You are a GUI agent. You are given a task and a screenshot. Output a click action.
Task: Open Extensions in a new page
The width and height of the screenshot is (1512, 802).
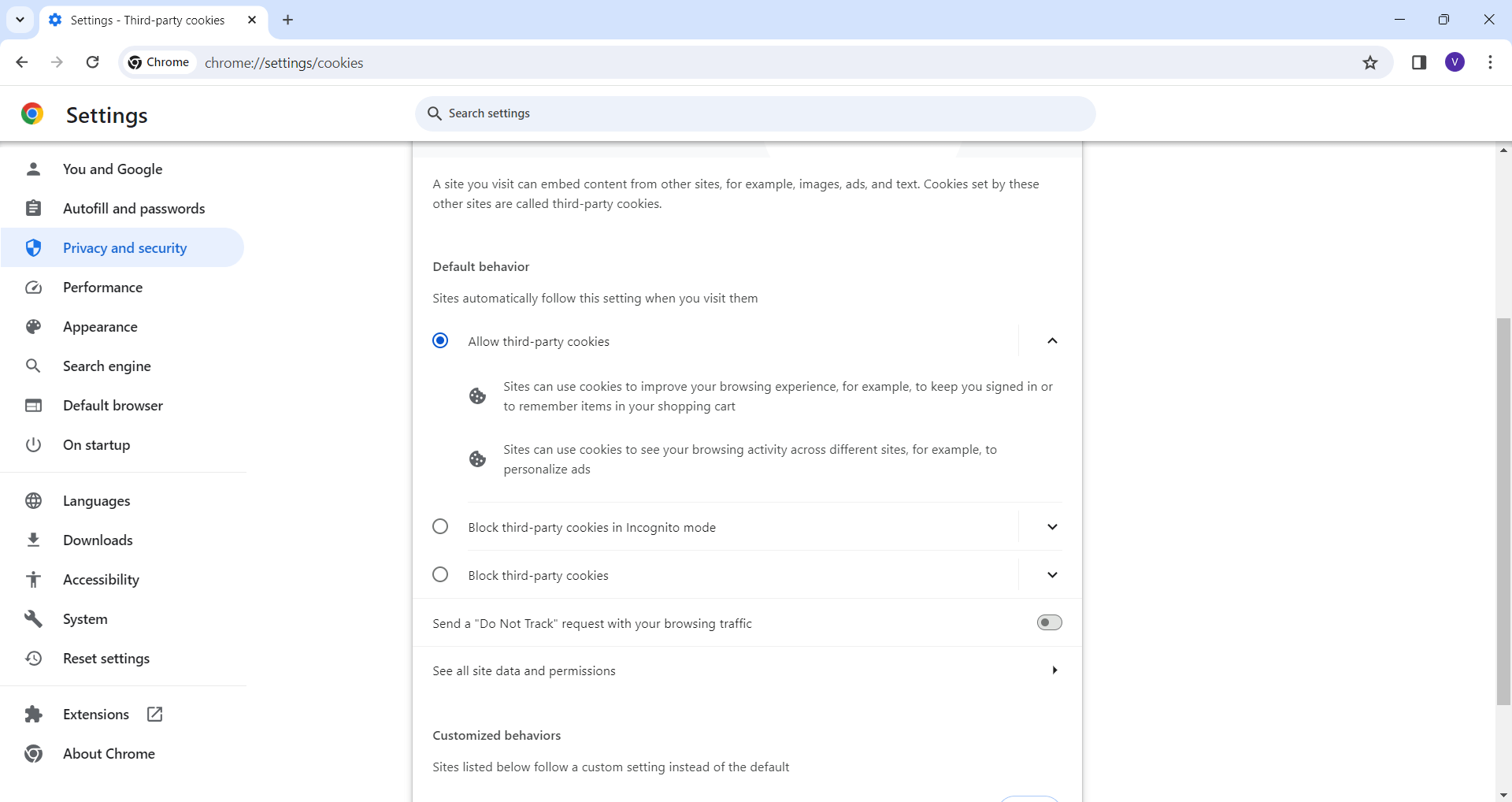click(x=154, y=714)
